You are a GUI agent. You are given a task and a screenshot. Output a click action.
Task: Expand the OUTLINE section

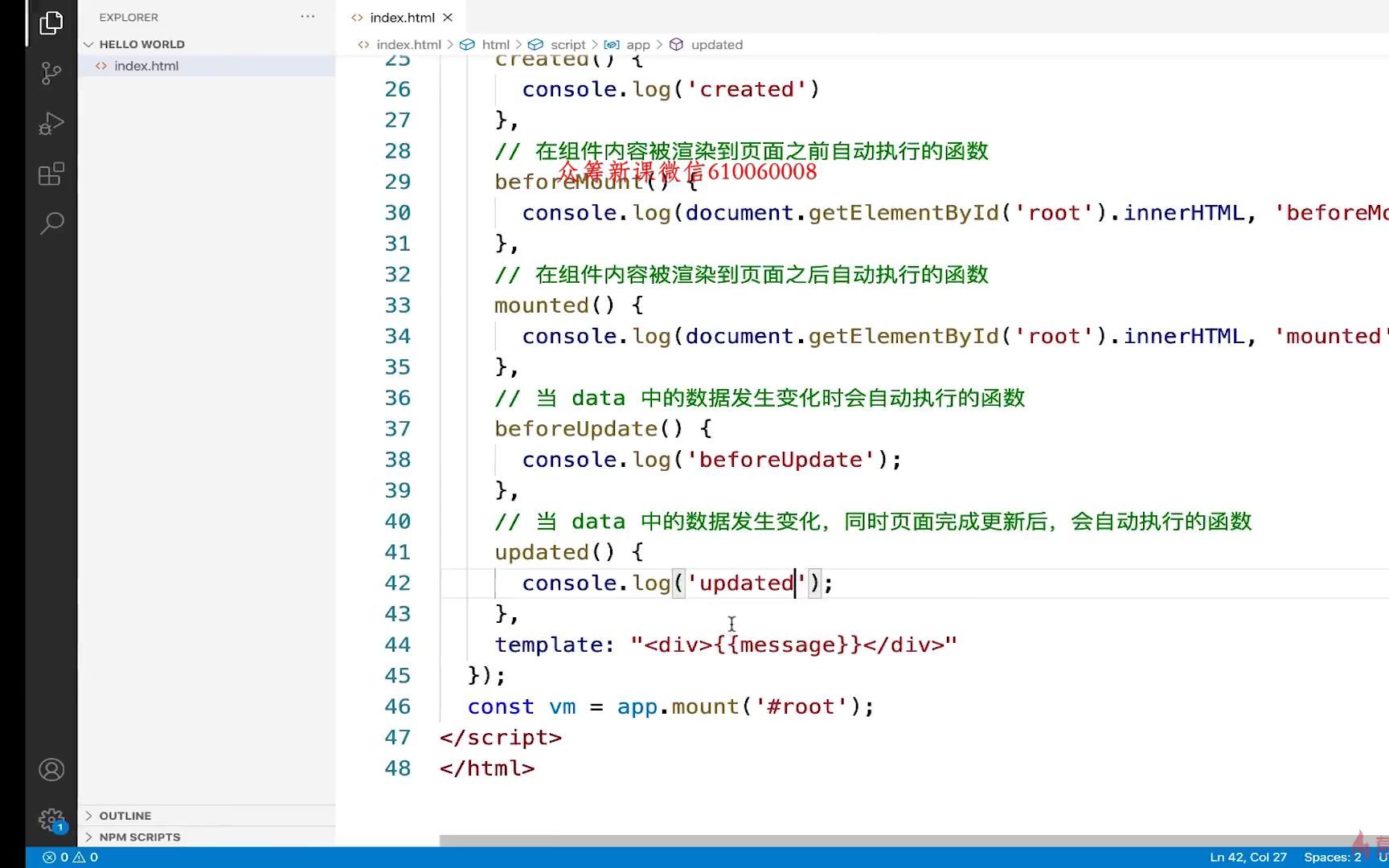(125, 815)
